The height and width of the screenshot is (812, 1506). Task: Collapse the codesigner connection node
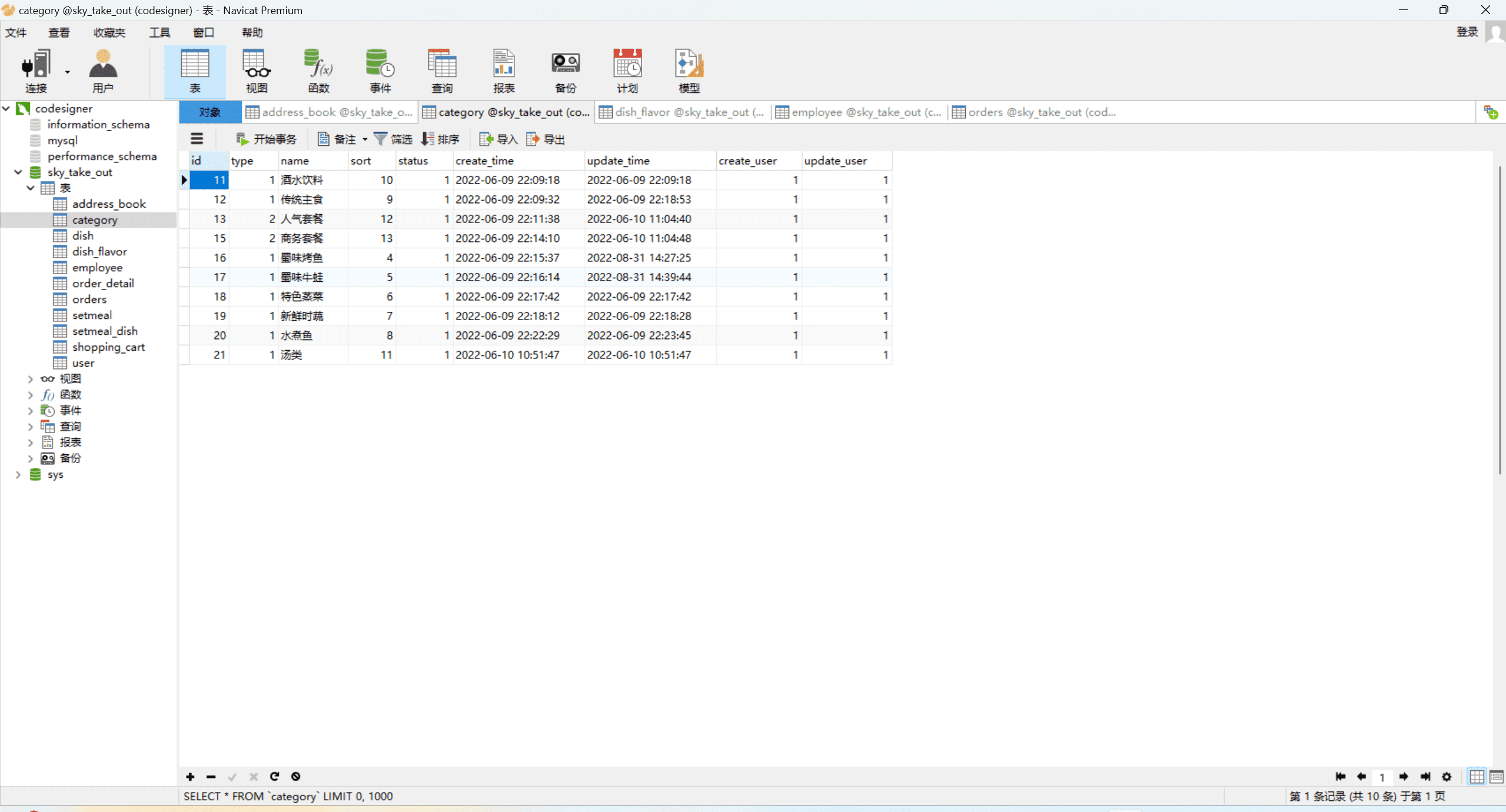click(6, 108)
